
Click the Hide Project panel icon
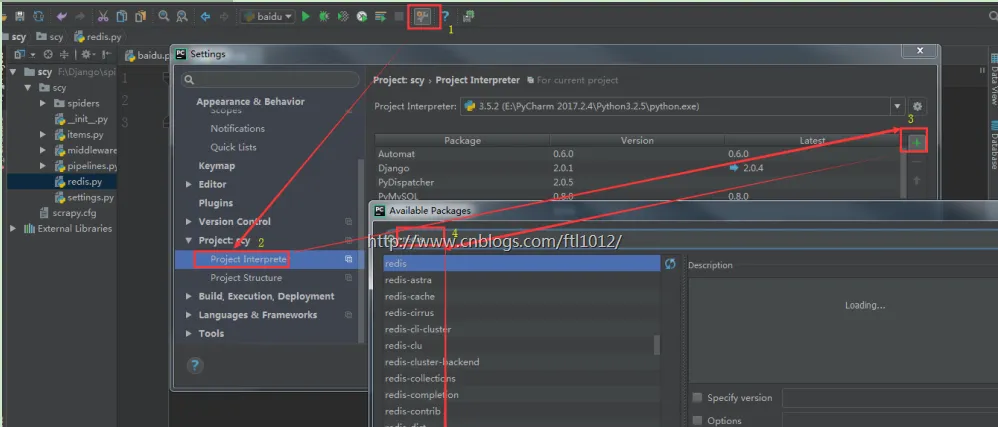pyautogui.click(x=107, y=55)
